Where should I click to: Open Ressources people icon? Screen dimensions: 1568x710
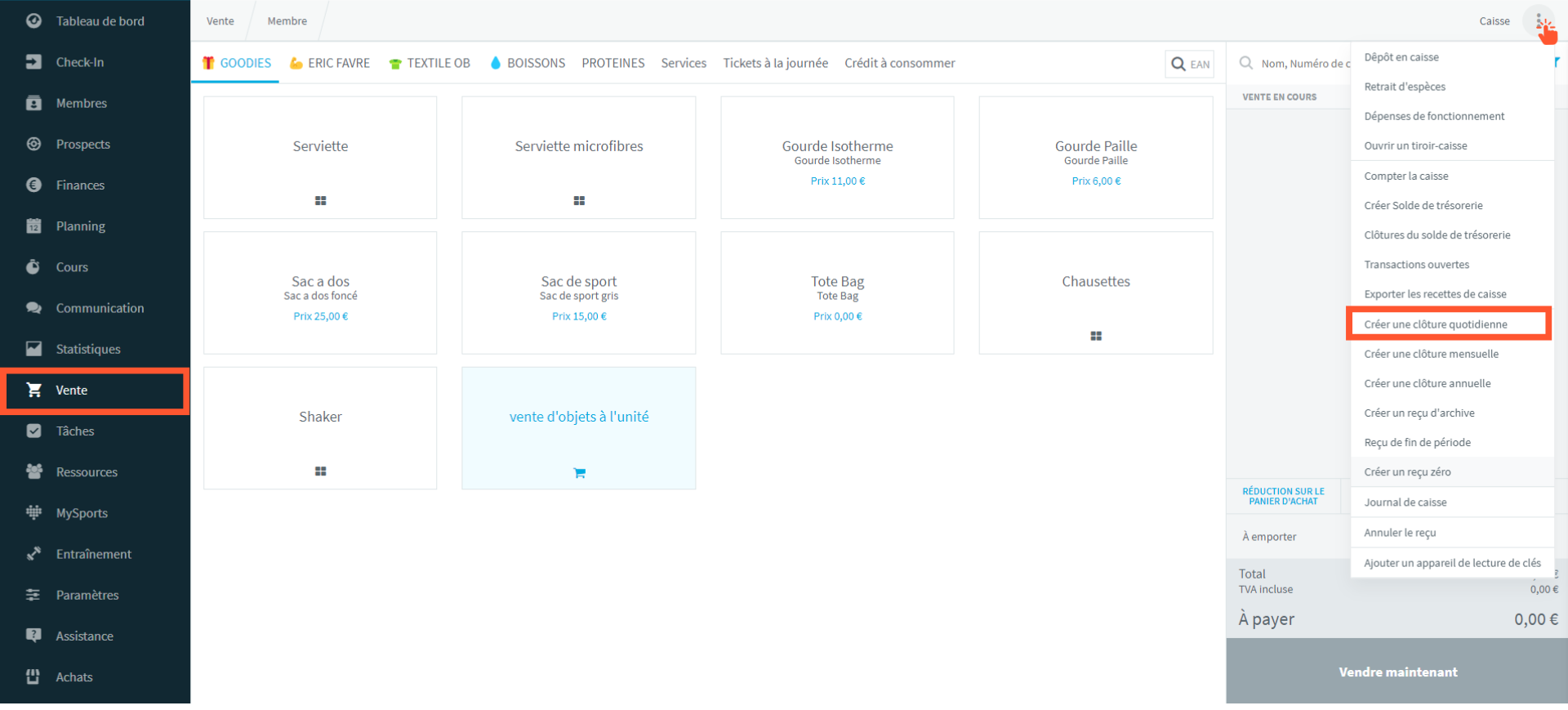33,471
